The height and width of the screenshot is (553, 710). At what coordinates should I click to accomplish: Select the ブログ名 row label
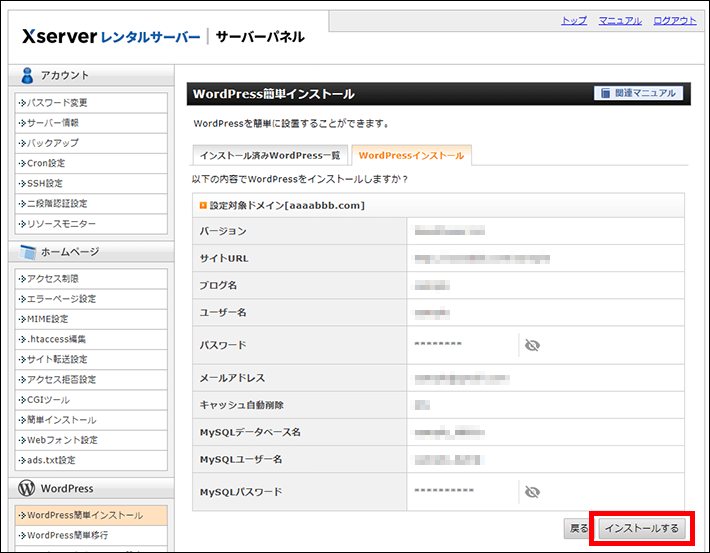(x=218, y=285)
